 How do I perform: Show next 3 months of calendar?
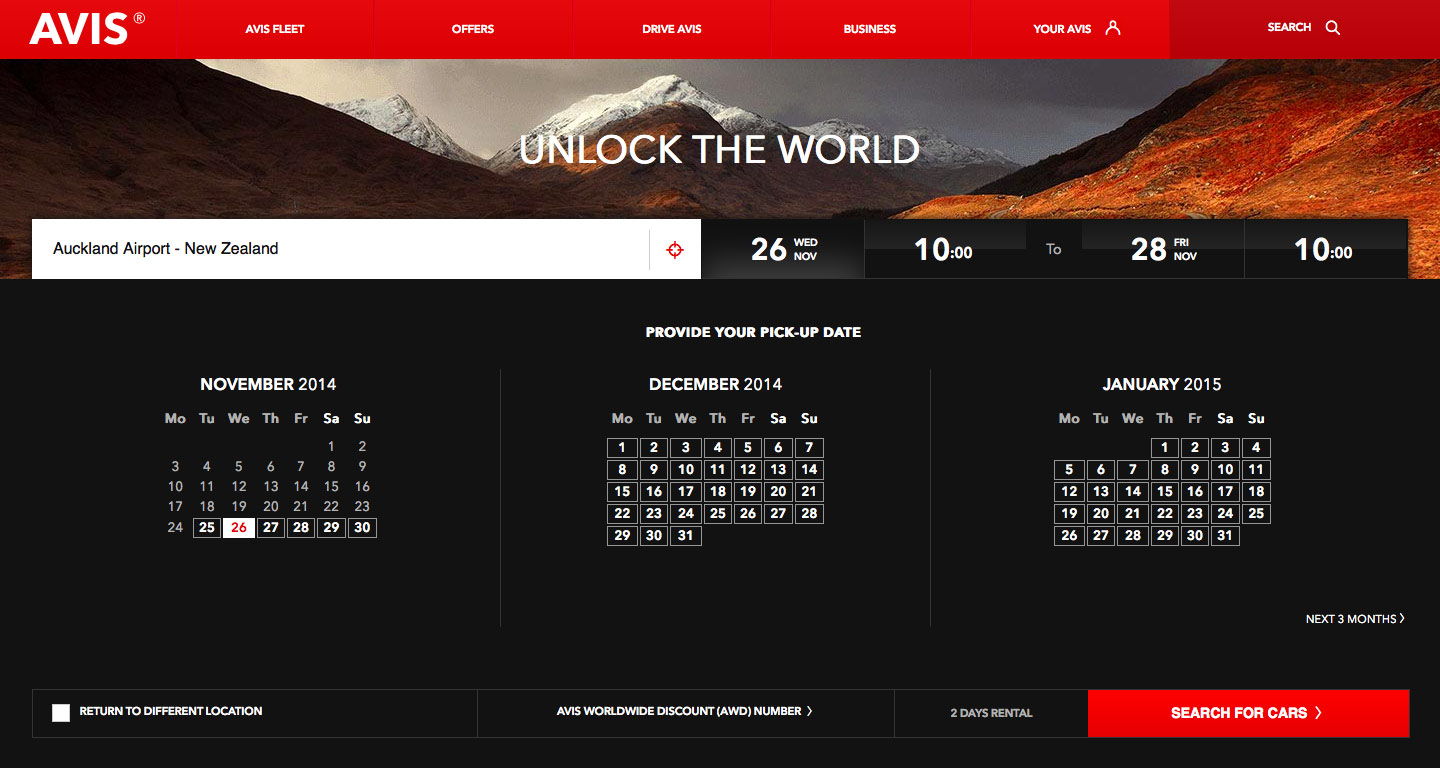[1354, 619]
